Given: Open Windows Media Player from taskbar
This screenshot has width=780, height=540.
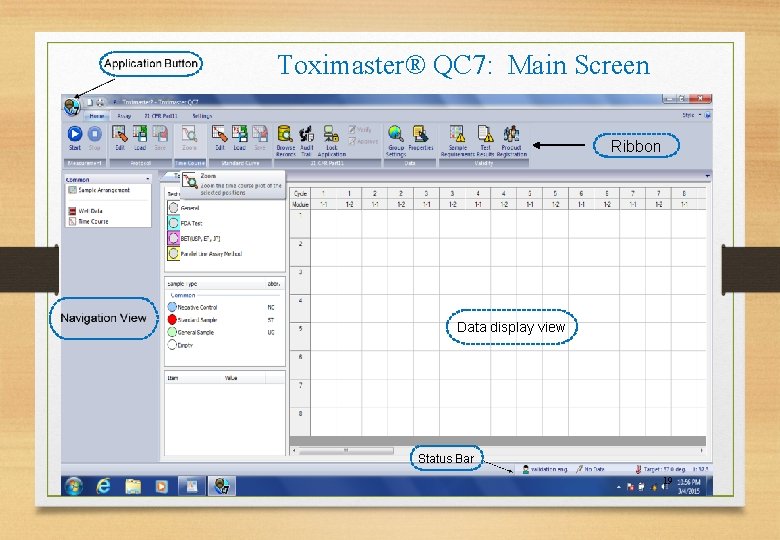Looking at the screenshot, I should (x=162, y=486).
